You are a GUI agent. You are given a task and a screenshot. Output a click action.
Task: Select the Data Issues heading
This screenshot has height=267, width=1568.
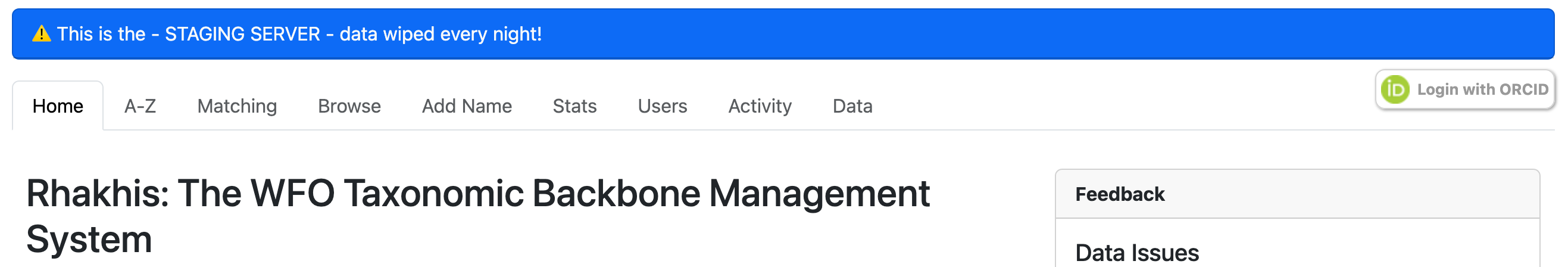pos(1136,252)
